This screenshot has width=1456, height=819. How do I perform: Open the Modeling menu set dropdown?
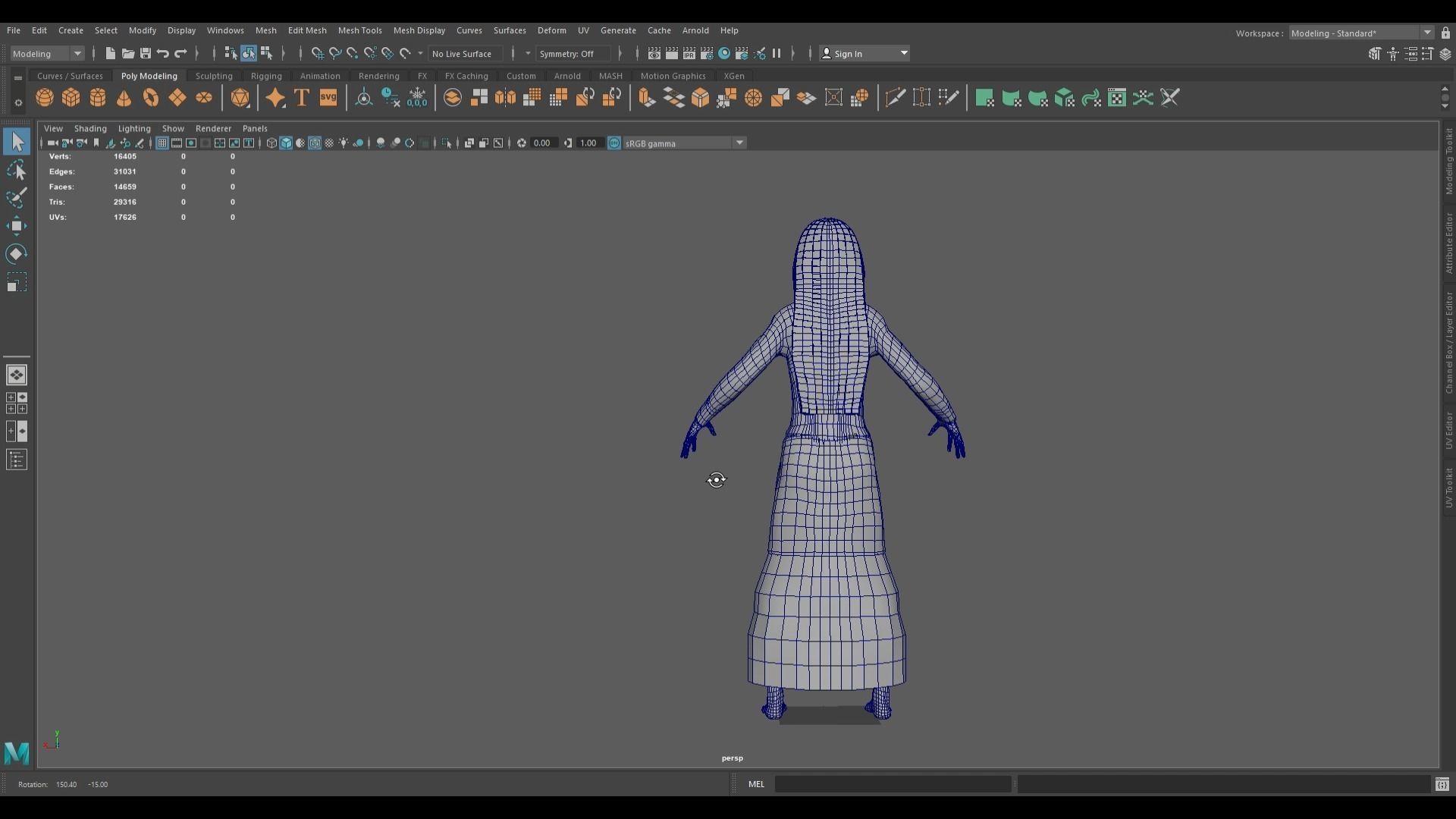[x=46, y=53]
